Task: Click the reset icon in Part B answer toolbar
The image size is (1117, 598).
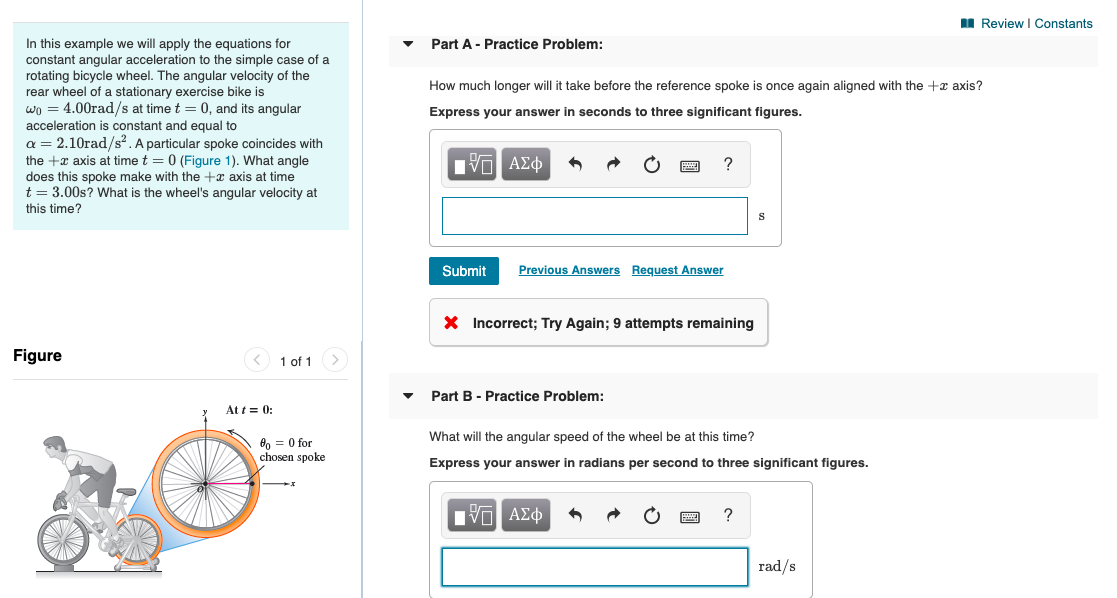Action: click(x=651, y=515)
